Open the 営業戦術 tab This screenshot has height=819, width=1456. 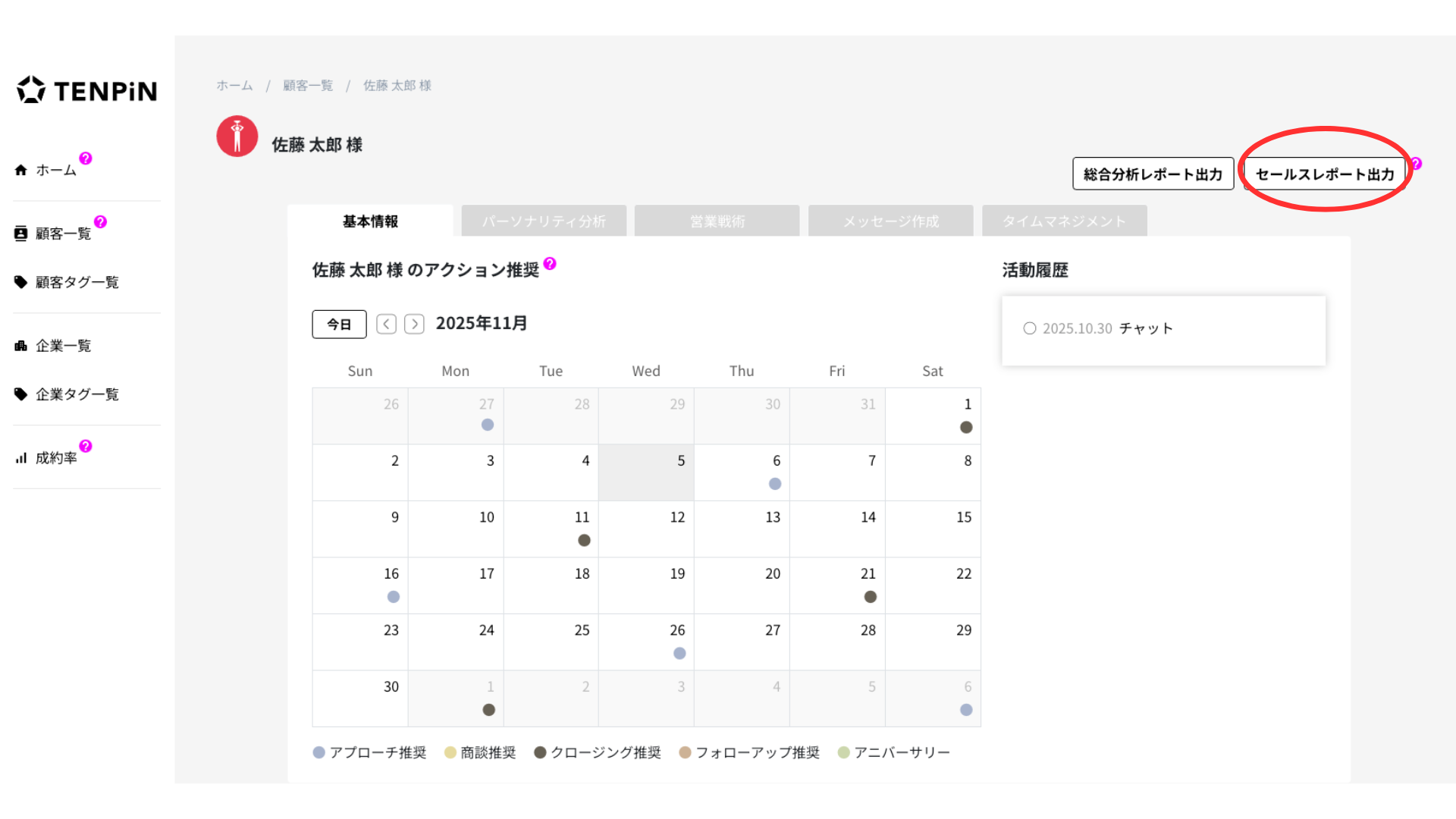717,221
